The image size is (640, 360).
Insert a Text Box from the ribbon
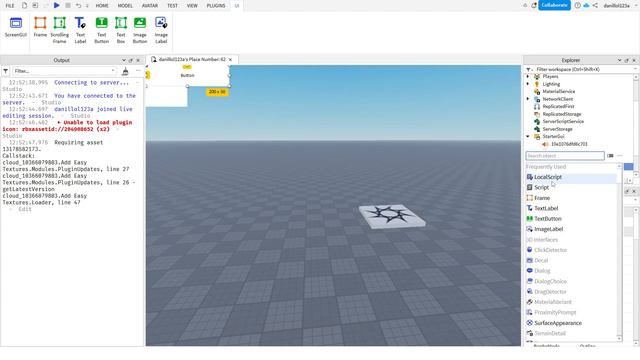click(121, 30)
